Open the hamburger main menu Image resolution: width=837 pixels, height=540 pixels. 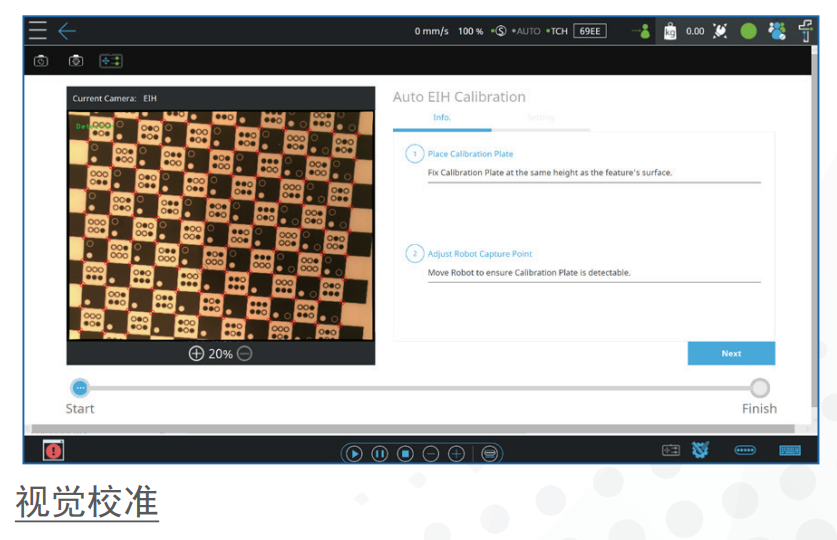click(37, 31)
